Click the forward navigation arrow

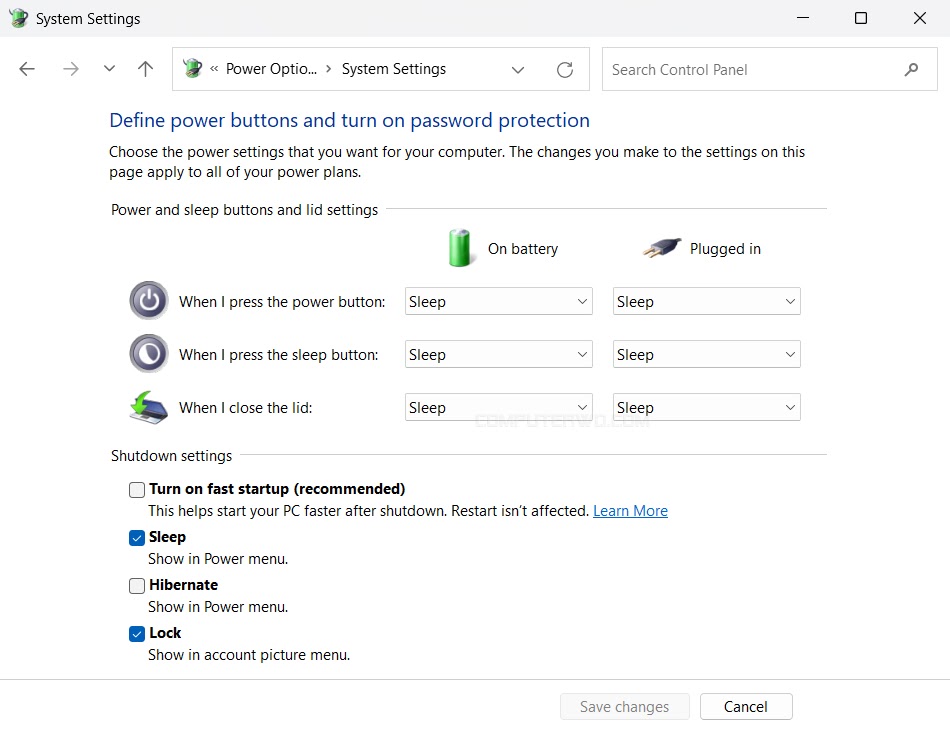click(x=71, y=69)
